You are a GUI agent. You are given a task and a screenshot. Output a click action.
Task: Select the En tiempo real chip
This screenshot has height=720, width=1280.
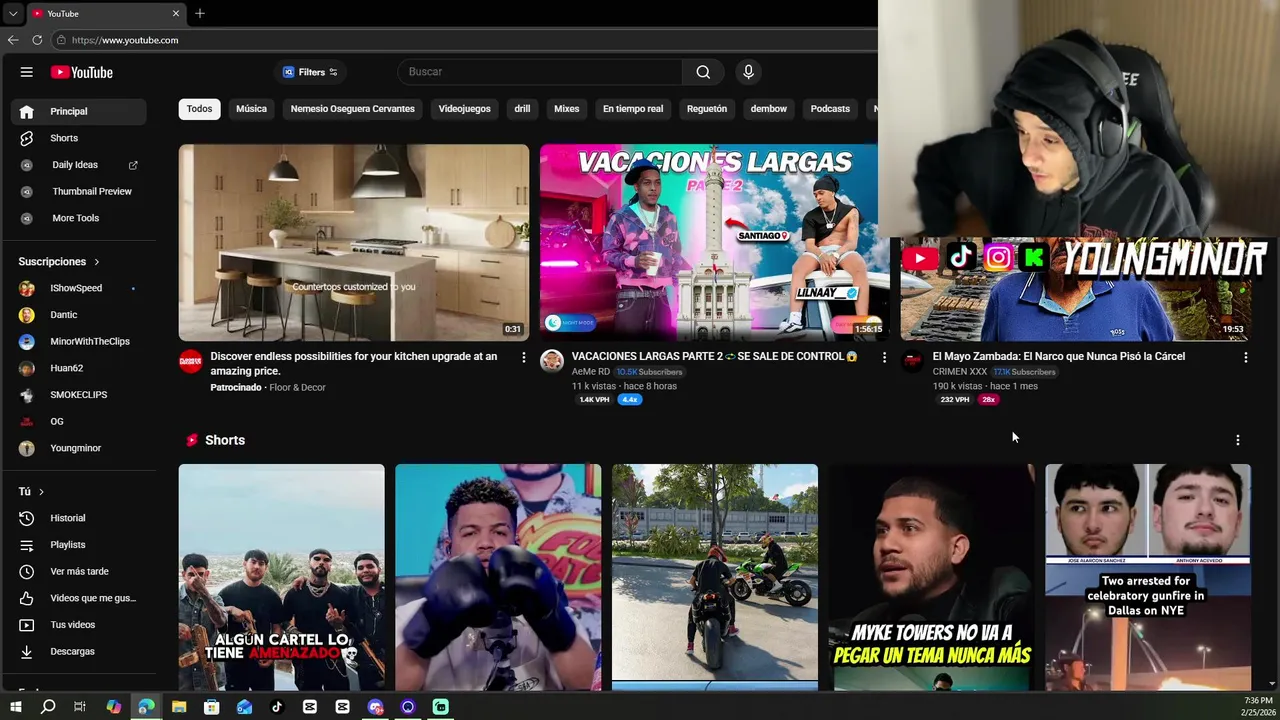pos(632,109)
